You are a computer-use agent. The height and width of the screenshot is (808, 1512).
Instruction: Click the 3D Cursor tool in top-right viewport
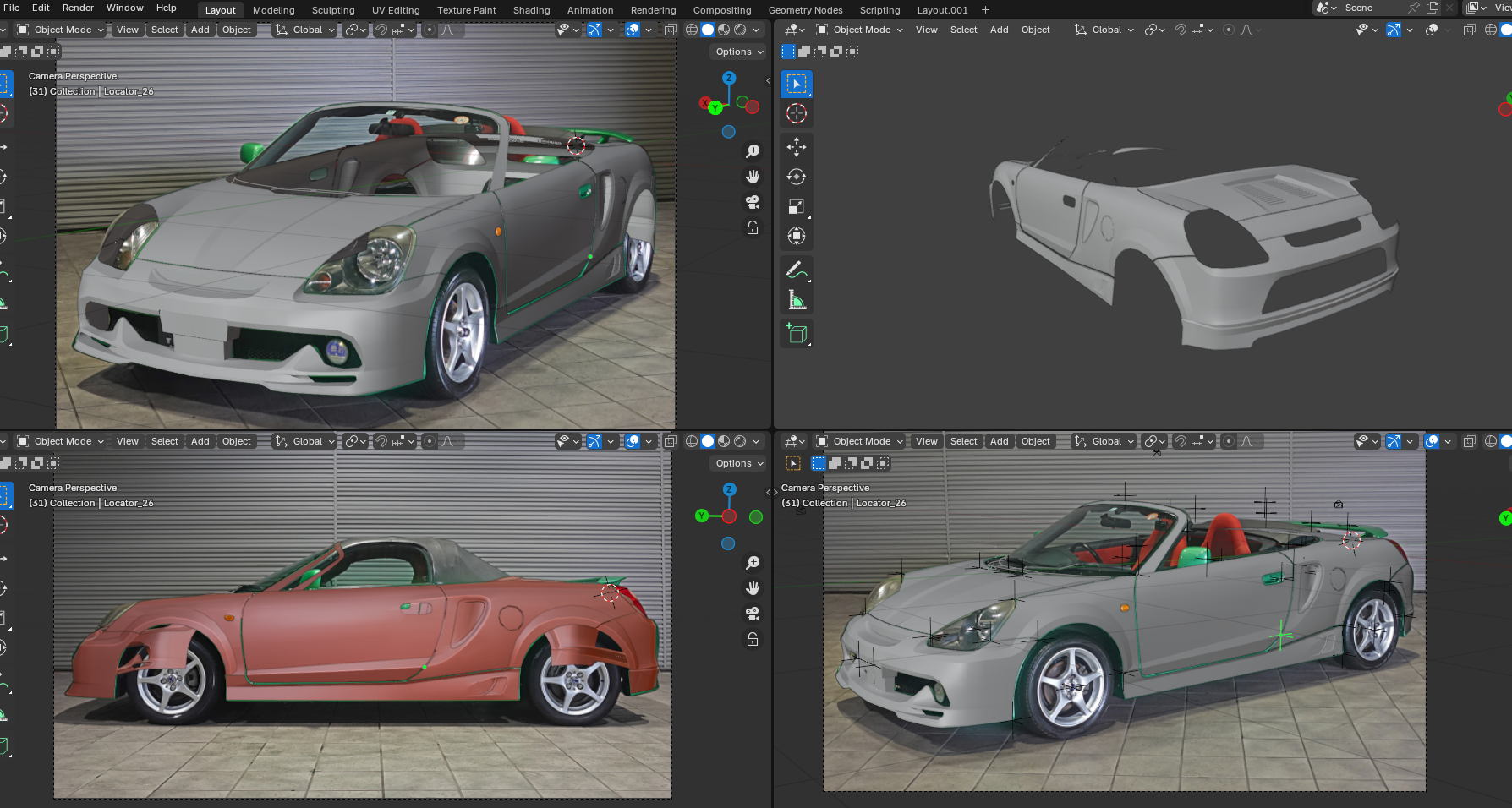click(796, 113)
